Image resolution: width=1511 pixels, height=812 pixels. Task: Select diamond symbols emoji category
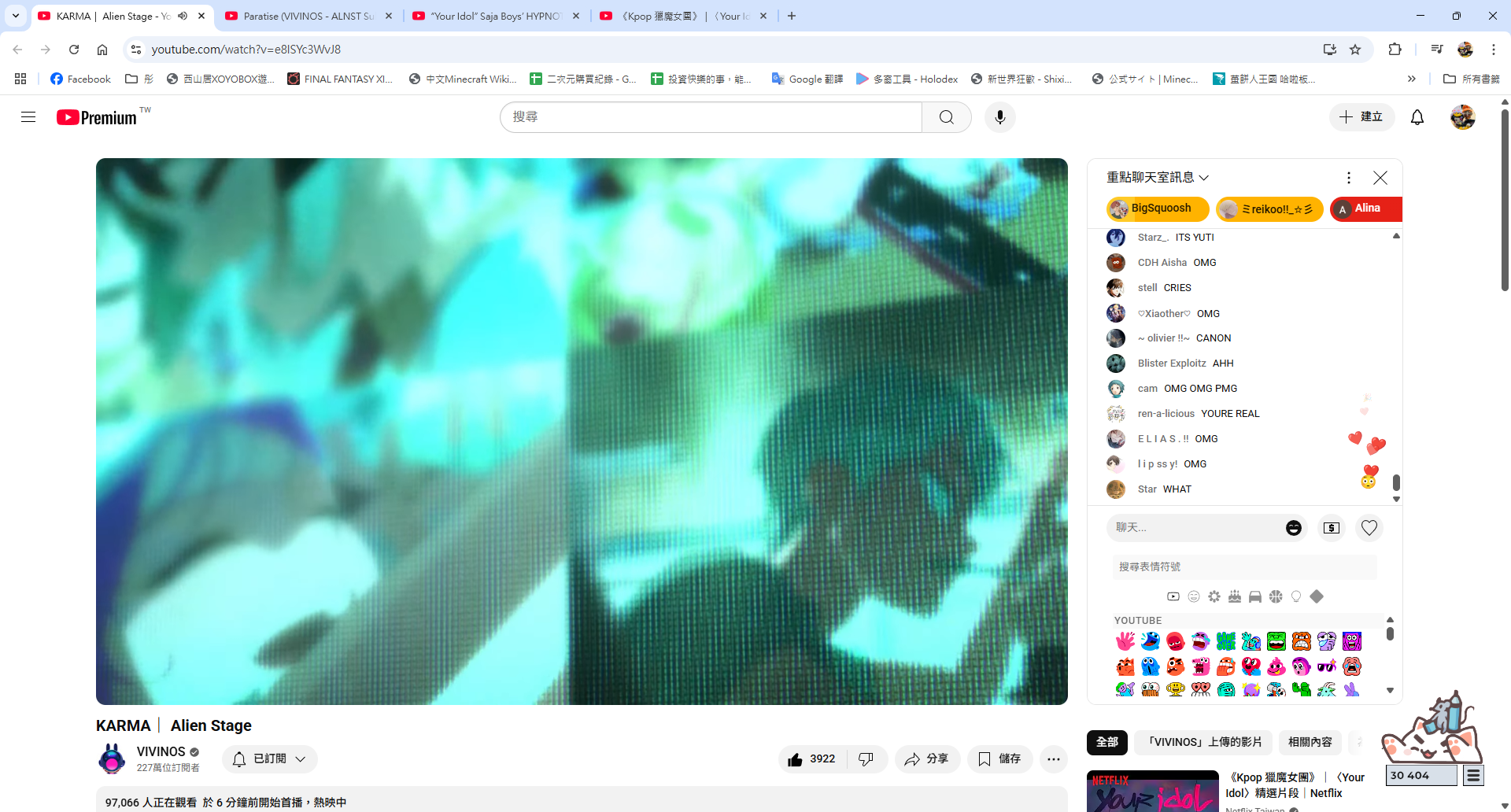coord(1317,596)
